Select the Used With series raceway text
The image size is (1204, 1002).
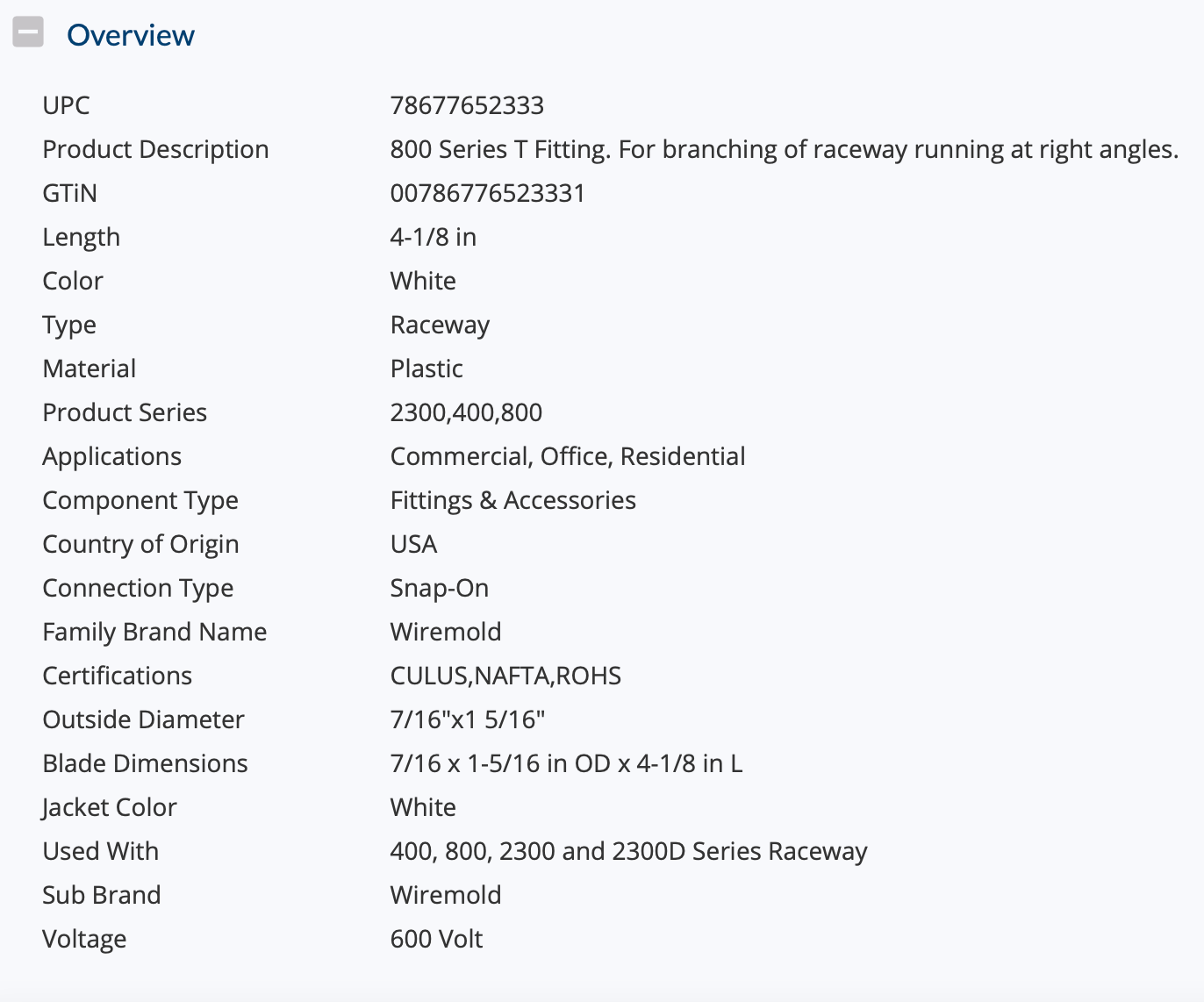629,851
